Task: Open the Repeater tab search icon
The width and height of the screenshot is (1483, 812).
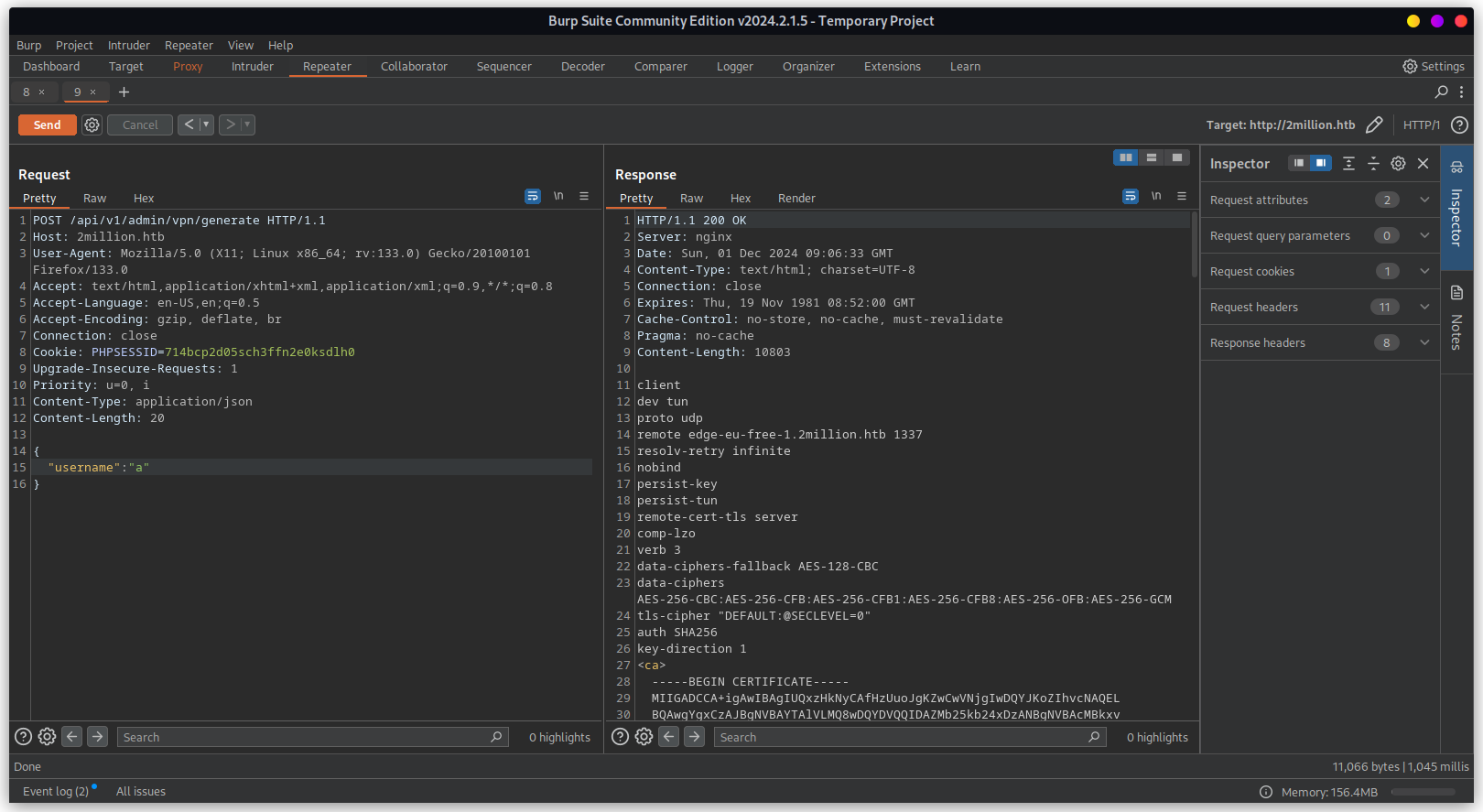Action: [1441, 92]
